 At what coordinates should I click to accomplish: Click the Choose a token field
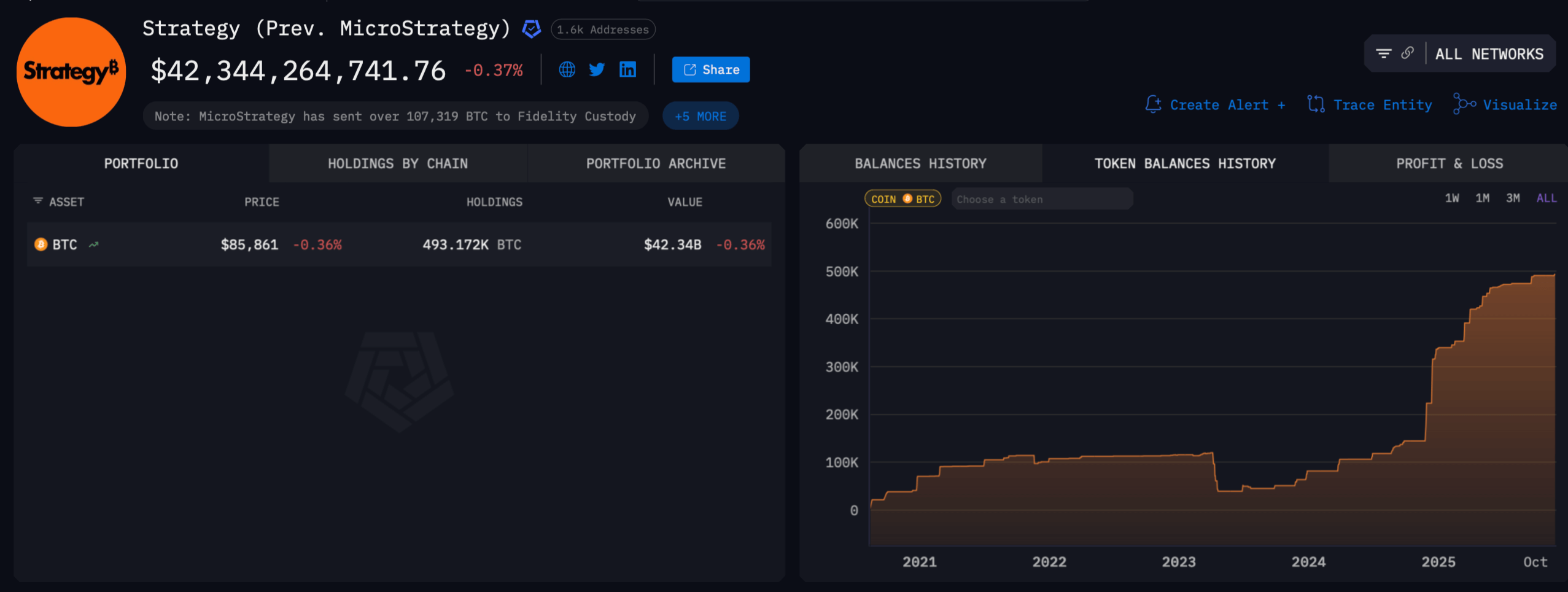pos(1041,199)
